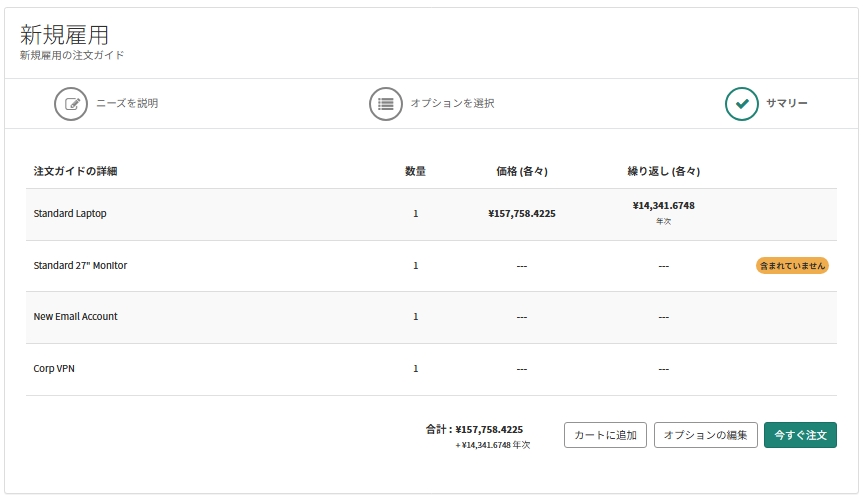Click the カートに追加 button
867x504 pixels.
click(605, 435)
